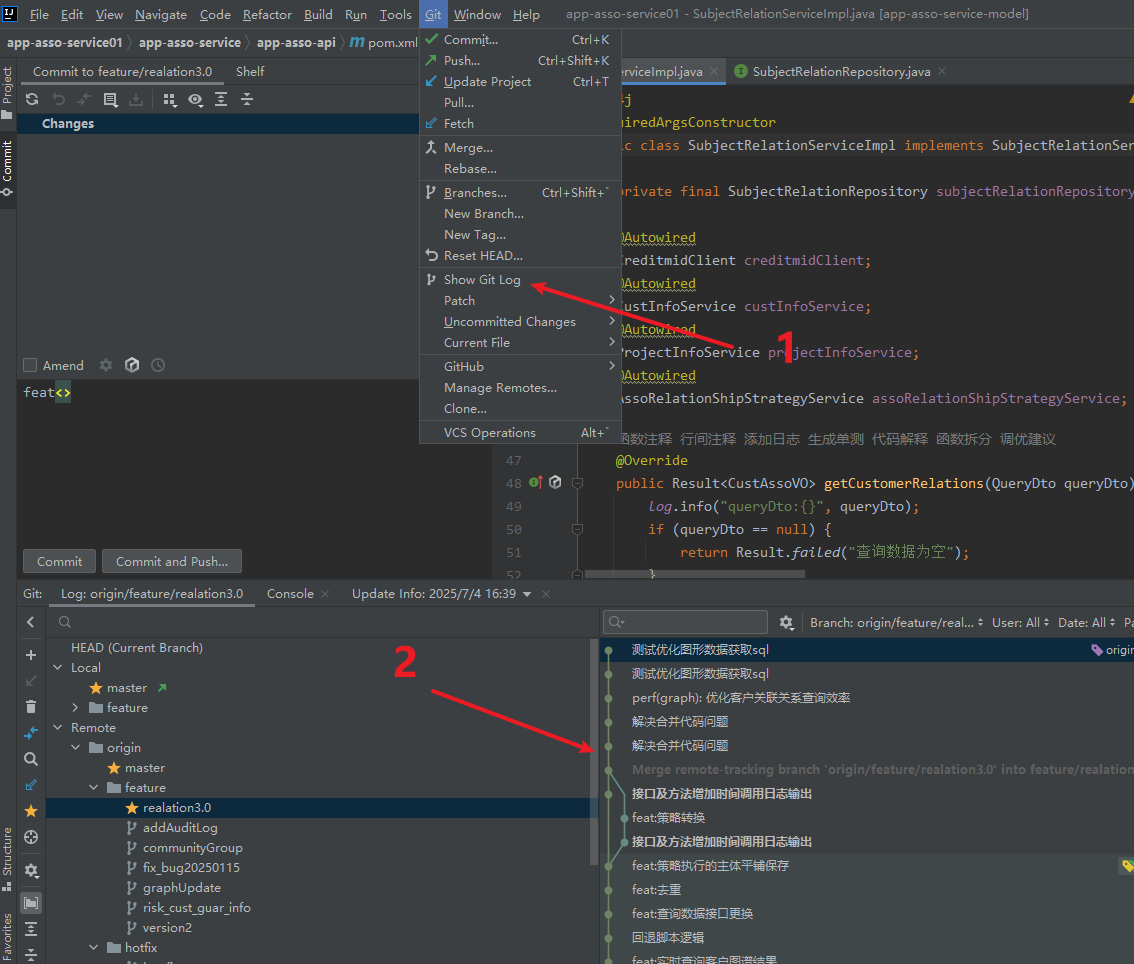Open the User: All filter dropdown

coord(1020,623)
